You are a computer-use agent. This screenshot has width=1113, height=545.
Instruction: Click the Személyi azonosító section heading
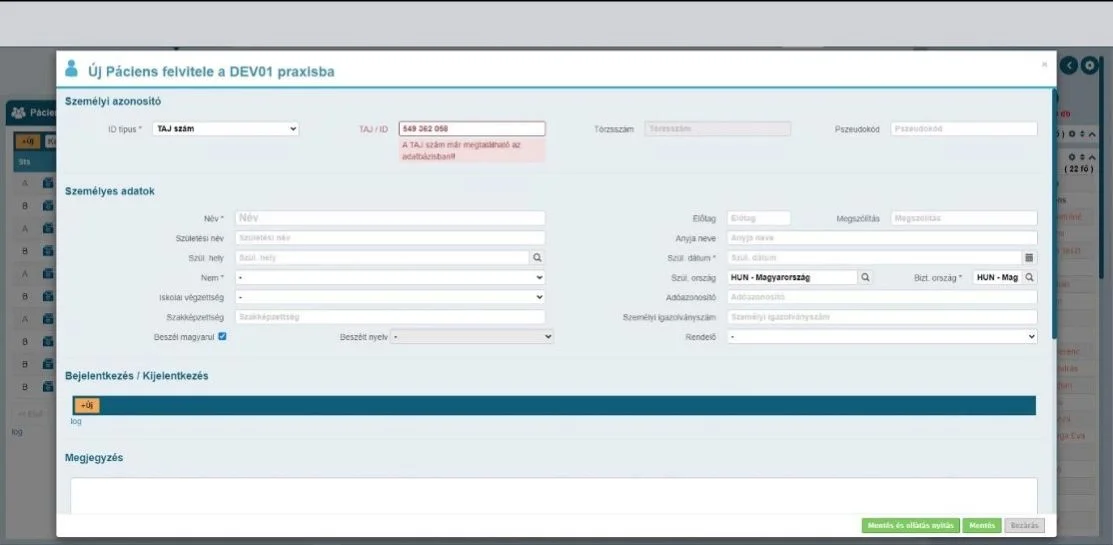[x=113, y=101]
